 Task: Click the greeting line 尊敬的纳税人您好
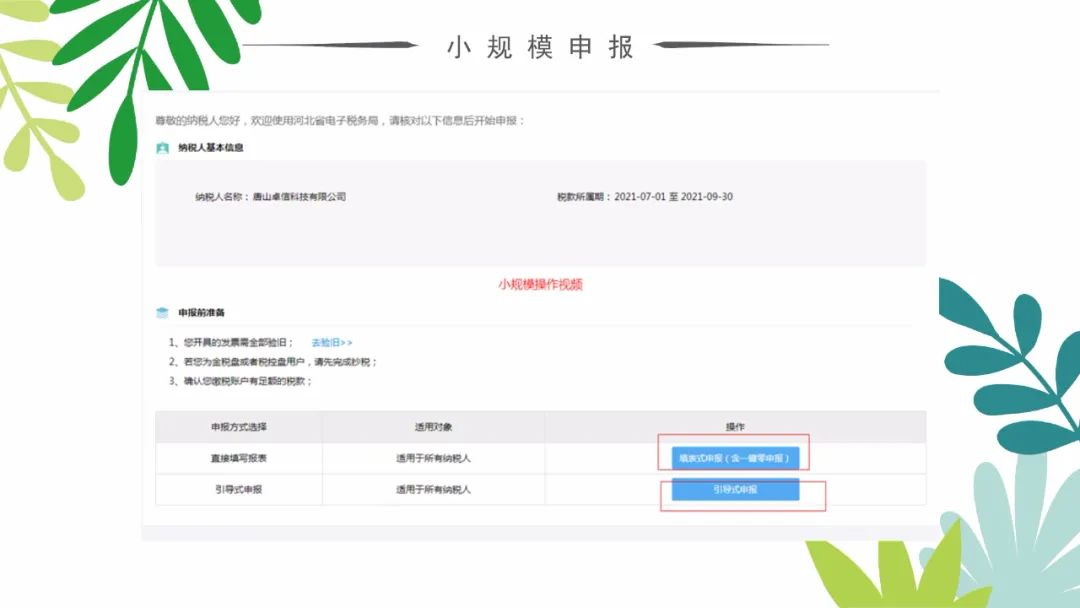pyautogui.click(x=340, y=120)
